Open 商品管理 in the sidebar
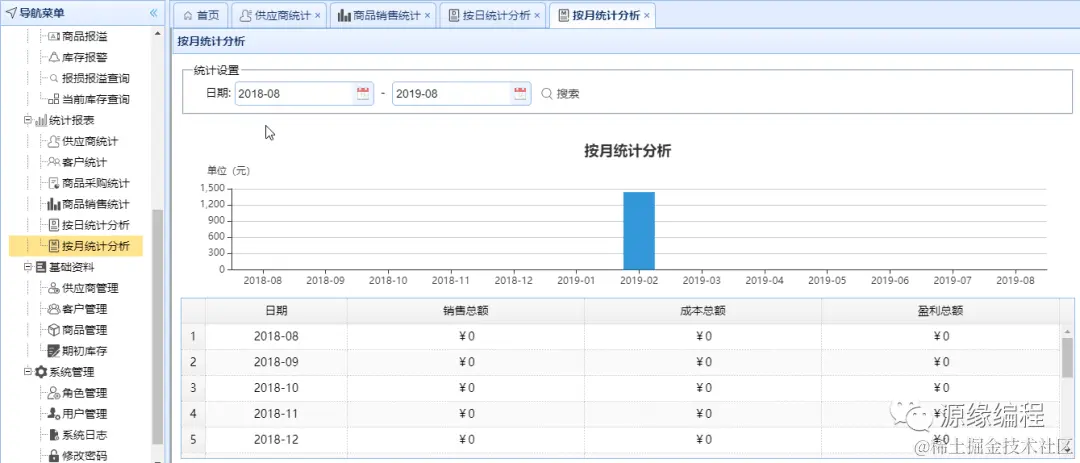The width and height of the screenshot is (1080, 463). coord(84,330)
